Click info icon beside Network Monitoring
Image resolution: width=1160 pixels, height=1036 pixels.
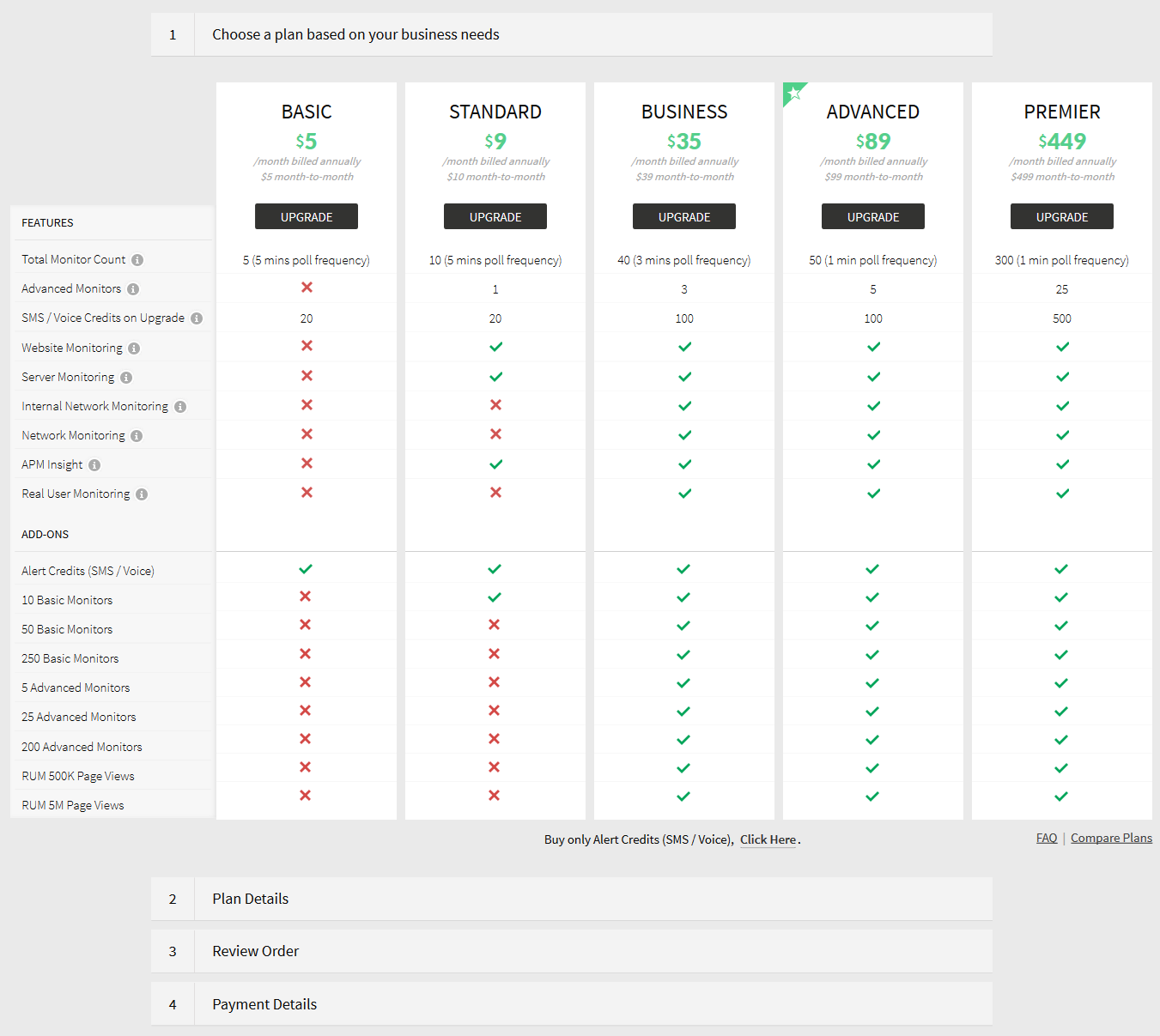137,436
